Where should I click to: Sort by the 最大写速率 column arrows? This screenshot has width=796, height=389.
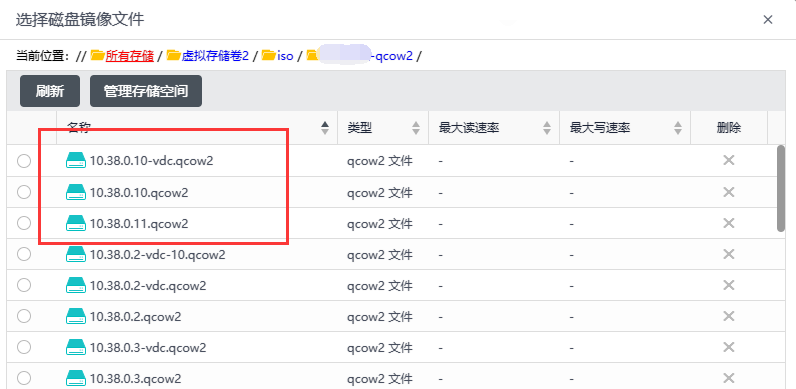(678, 128)
